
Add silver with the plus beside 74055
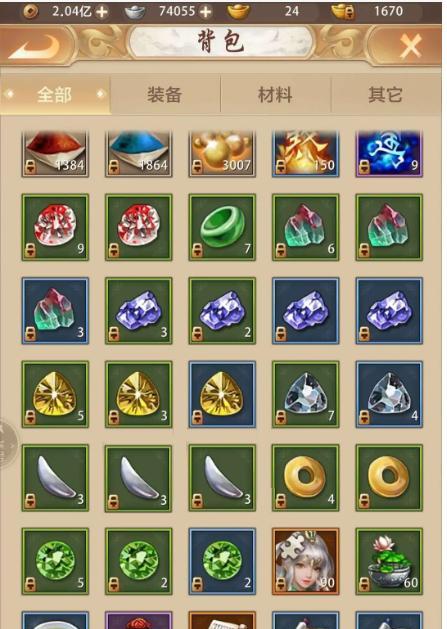[205, 12]
